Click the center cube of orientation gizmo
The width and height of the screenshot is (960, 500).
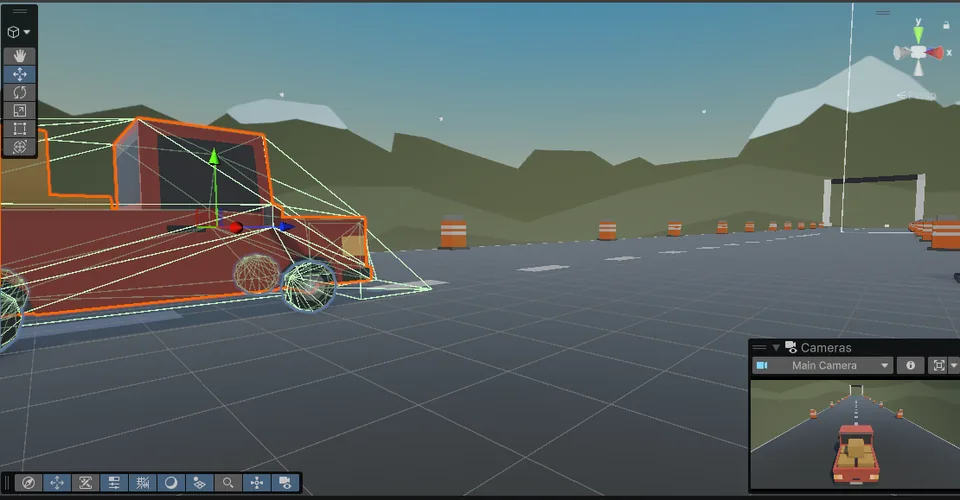coord(918,52)
